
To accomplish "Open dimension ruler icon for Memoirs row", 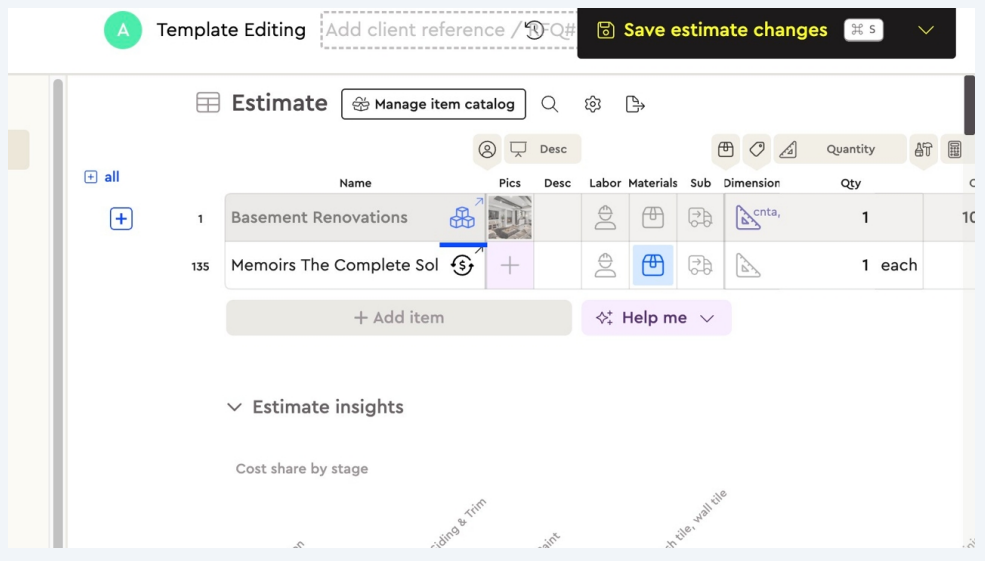I will (x=748, y=265).
